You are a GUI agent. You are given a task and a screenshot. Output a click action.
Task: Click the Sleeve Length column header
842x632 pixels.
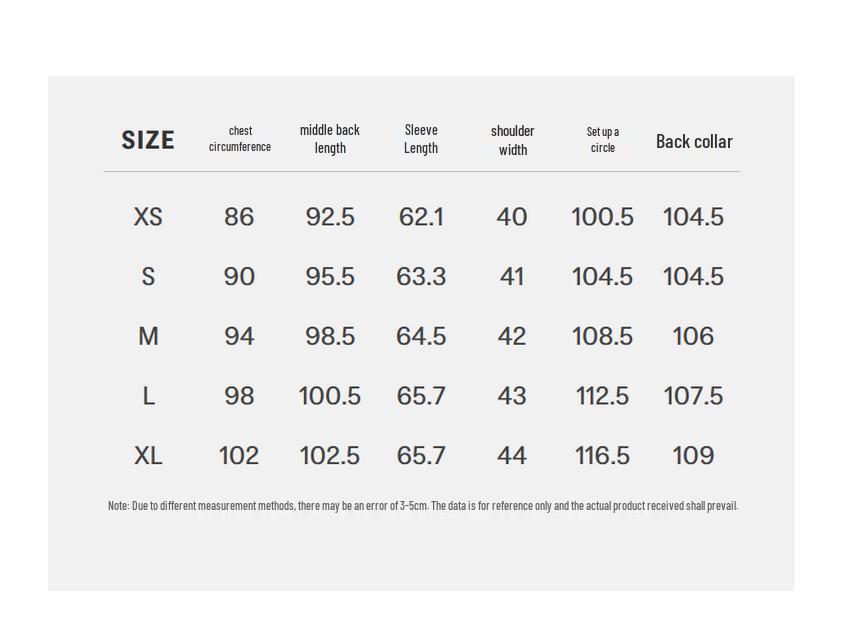(x=421, y=139)
